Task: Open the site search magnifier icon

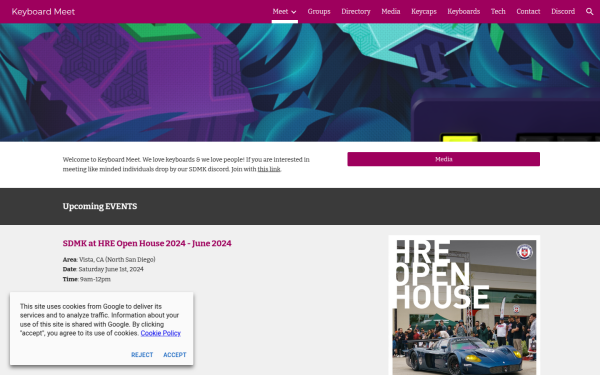Action: 589,11
